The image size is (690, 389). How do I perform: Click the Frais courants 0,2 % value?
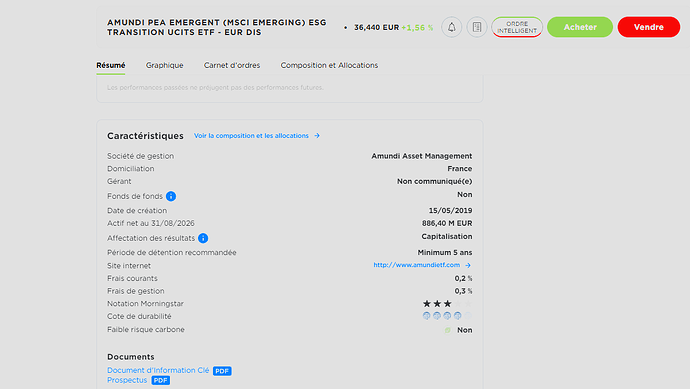pyautogui.click(x=463, y=279)
